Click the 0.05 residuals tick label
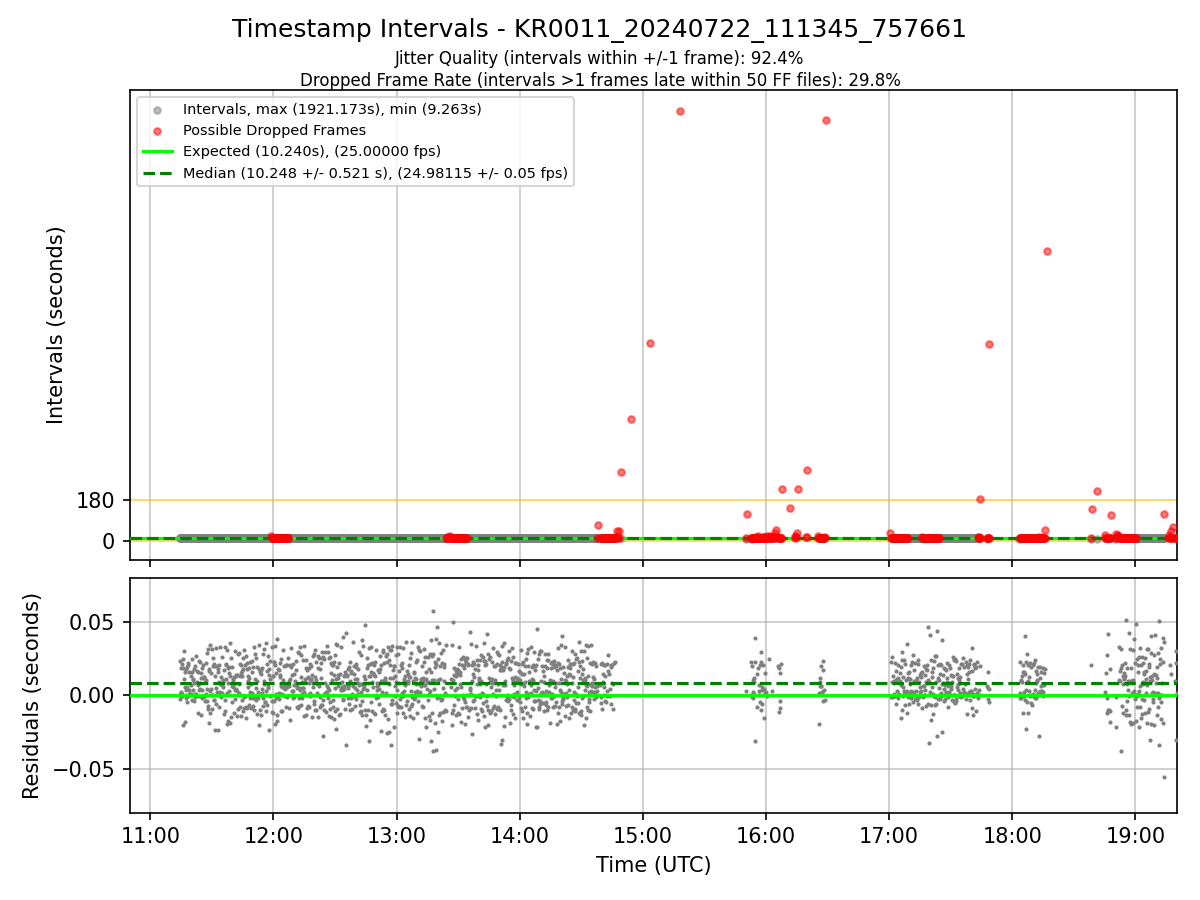 click(x=92, y=622)
